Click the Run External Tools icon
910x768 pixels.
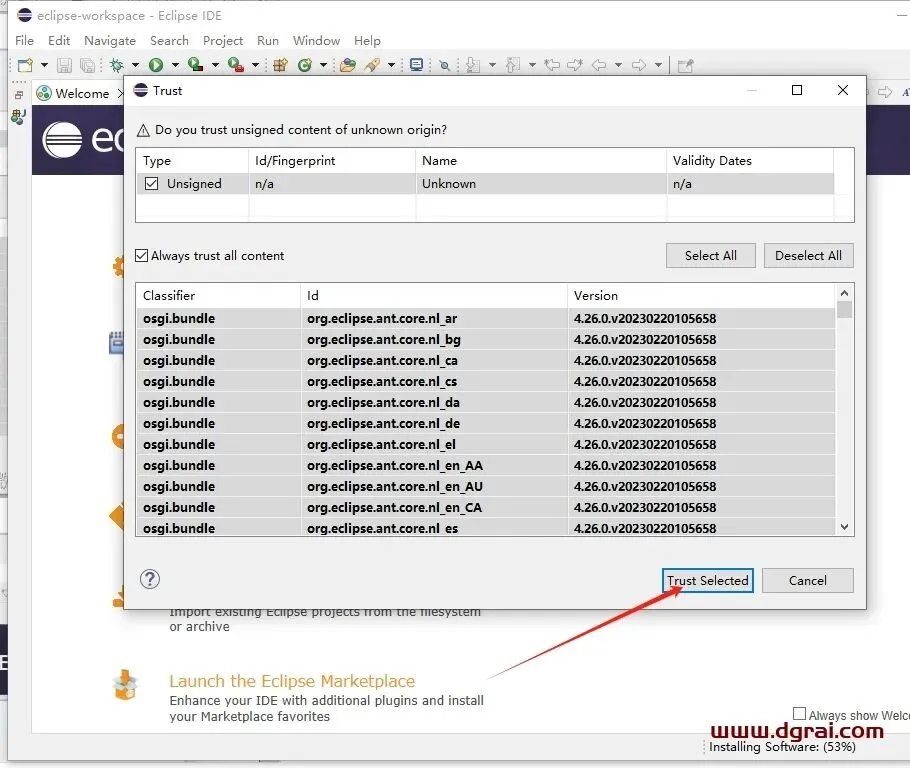click(236, 65)
